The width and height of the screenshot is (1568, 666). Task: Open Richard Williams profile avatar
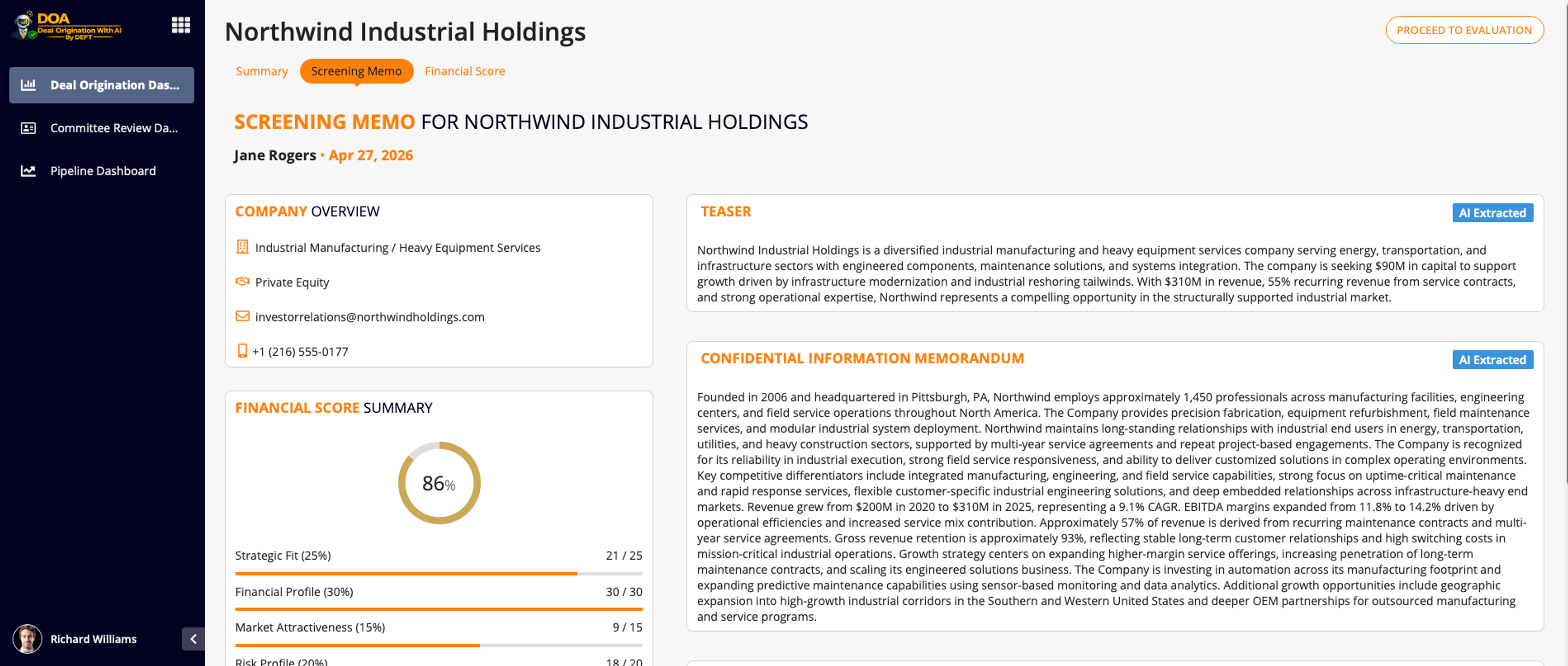click(x=27, y=639)
